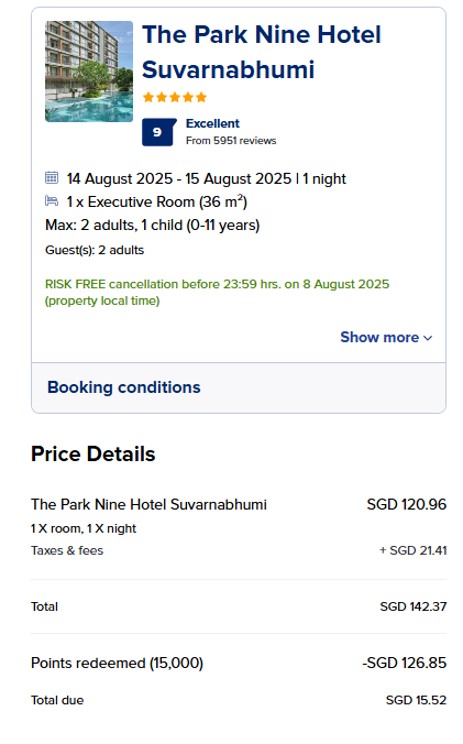Click From 5951 reviews text
The image size is (463, 744).
click(231, 140)
